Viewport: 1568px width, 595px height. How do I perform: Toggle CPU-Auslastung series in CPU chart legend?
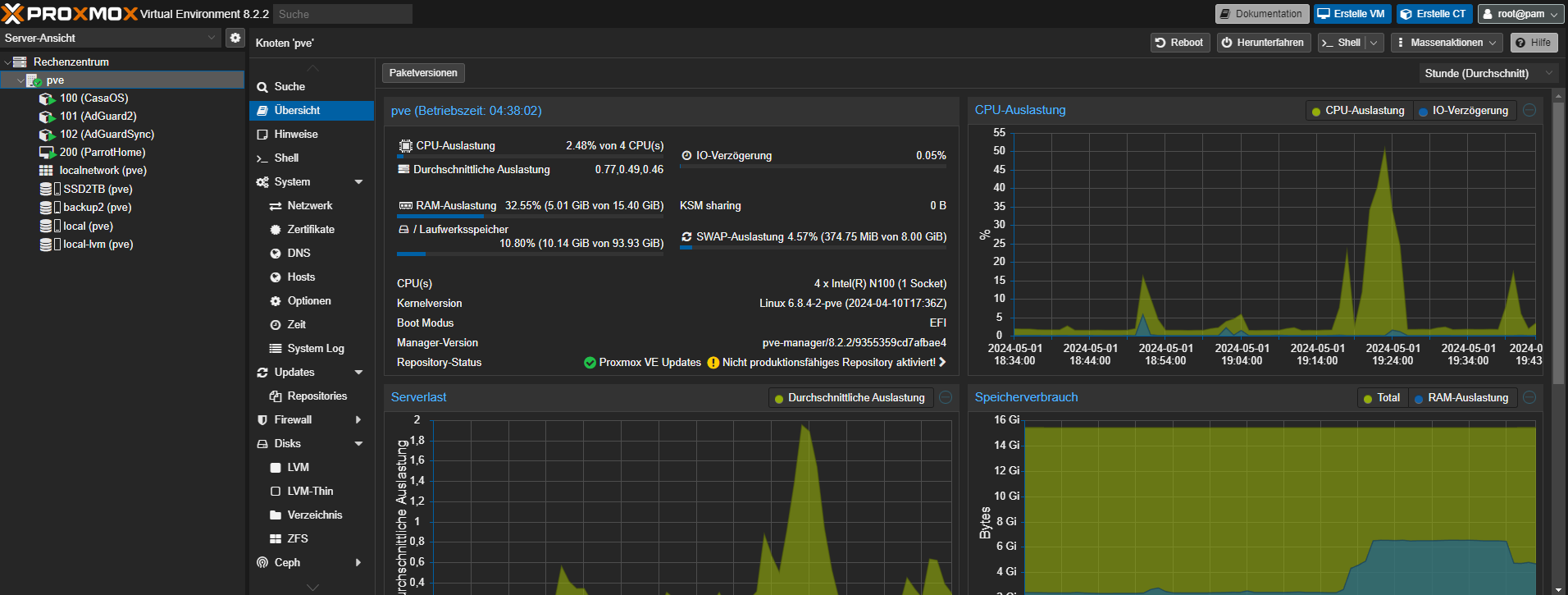[1358, 111]
